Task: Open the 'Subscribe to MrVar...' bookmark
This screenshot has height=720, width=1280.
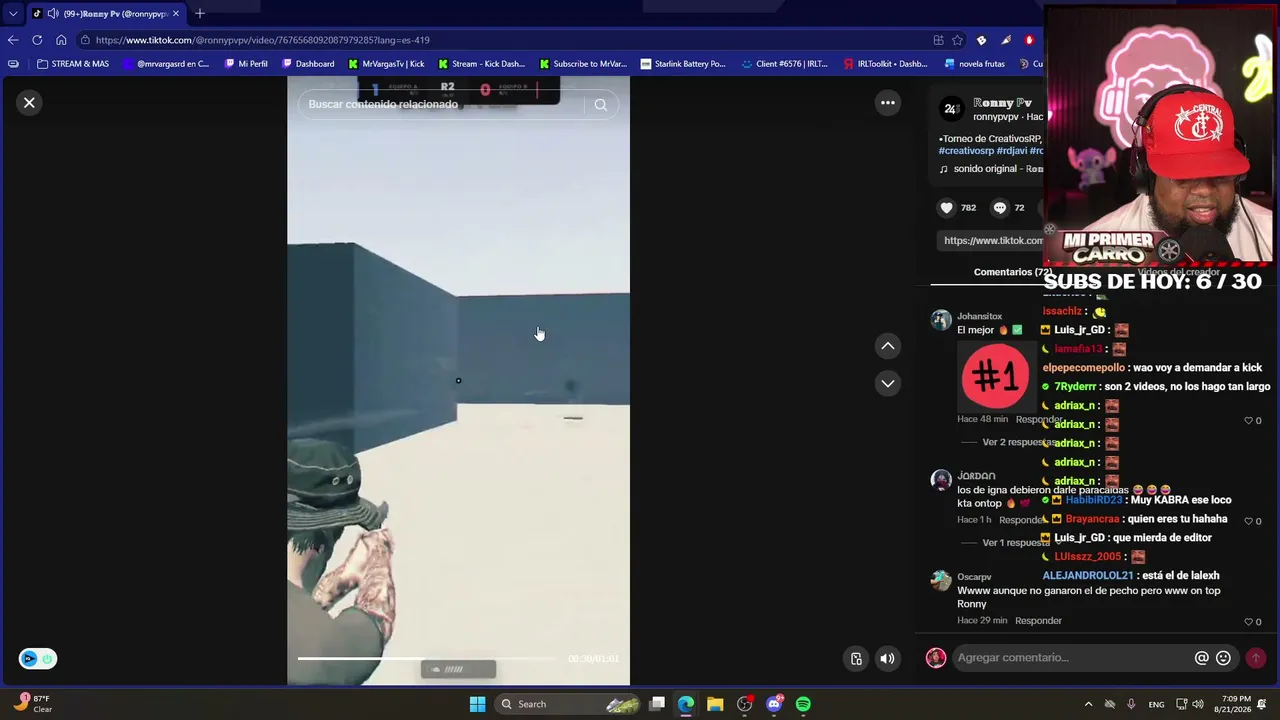Action: coord(582,64)
